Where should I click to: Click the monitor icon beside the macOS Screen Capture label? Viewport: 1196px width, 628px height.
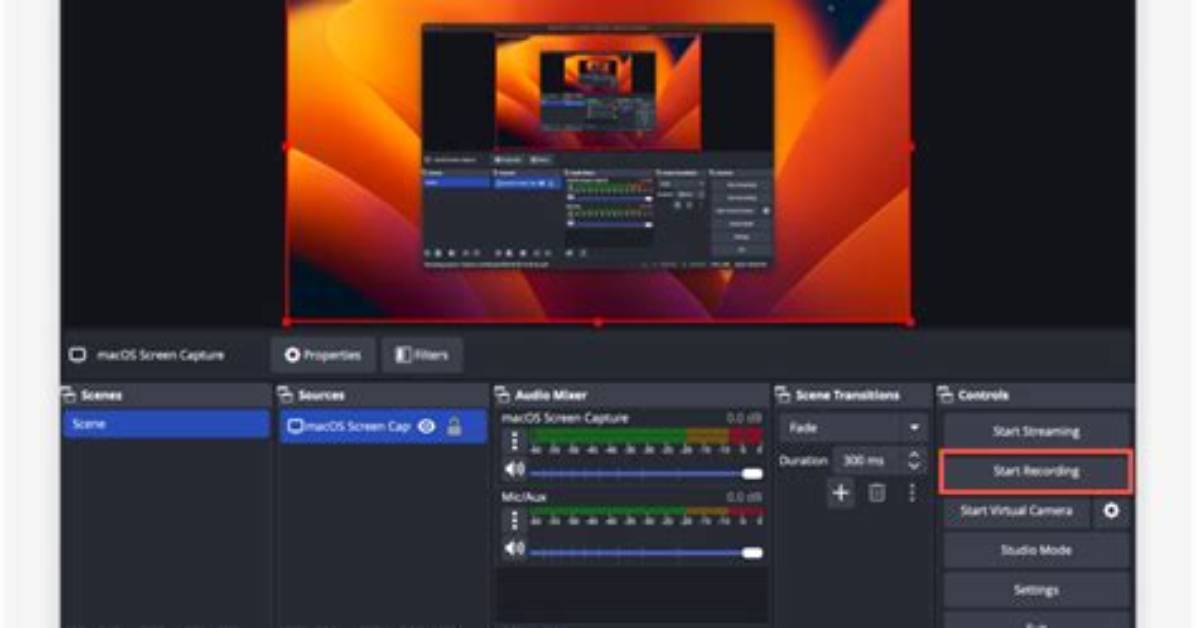tap(78, 355)
